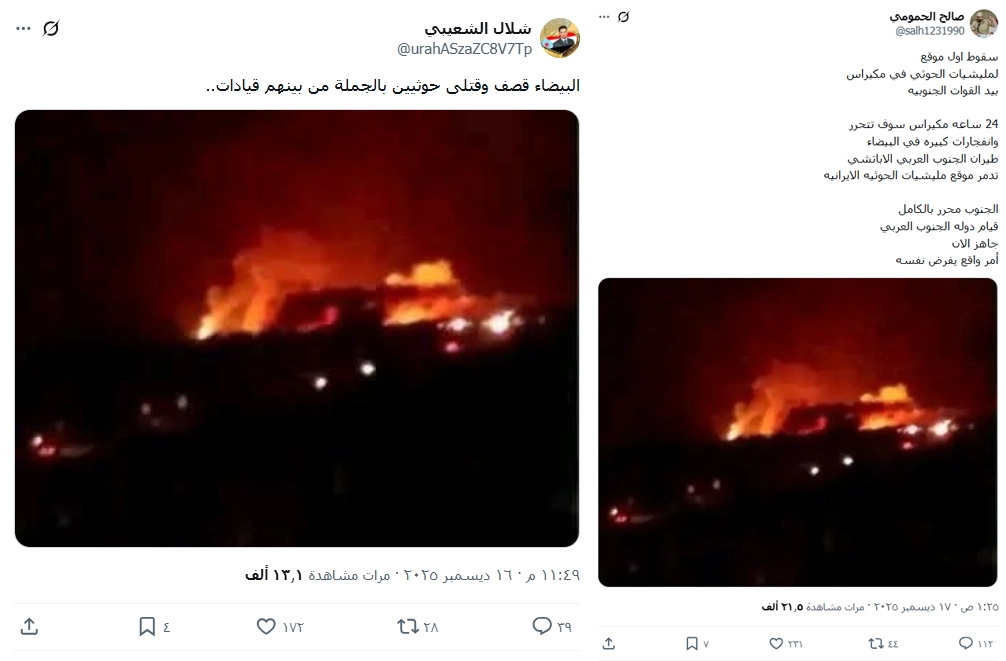
Task: Open the @urahASzaZC8V7Tp handle link
Action: coord(465,49)
